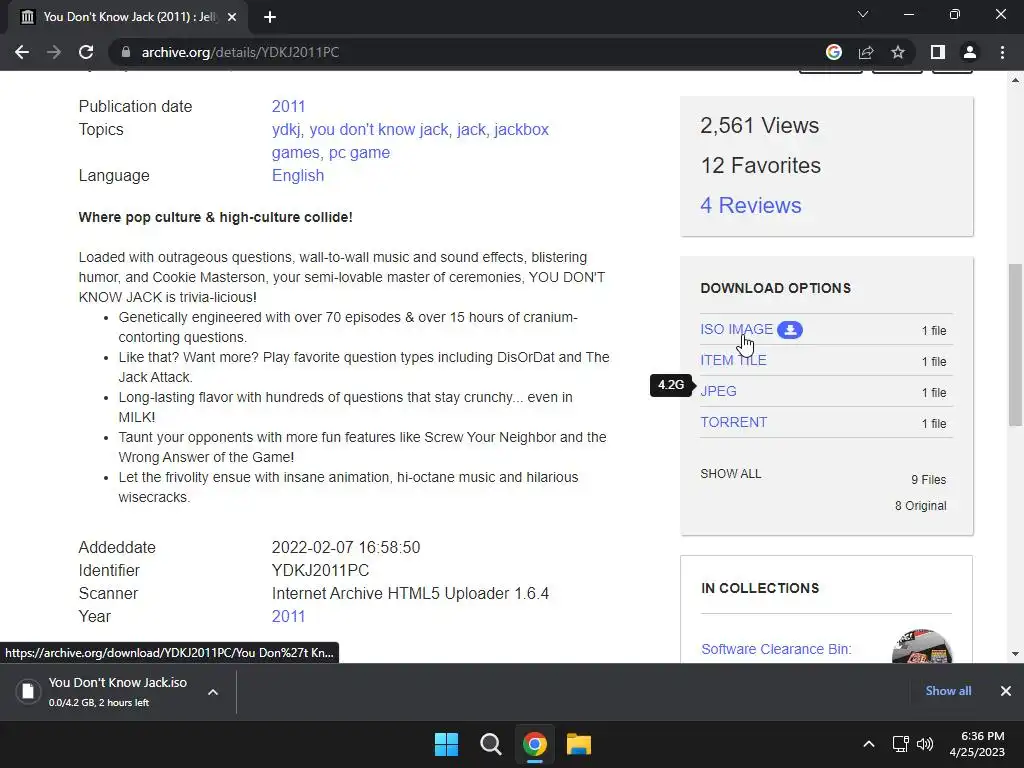Click the ISO IMAGE download icon
This screenshot has width=1024, height=768.
pos(790,330)
